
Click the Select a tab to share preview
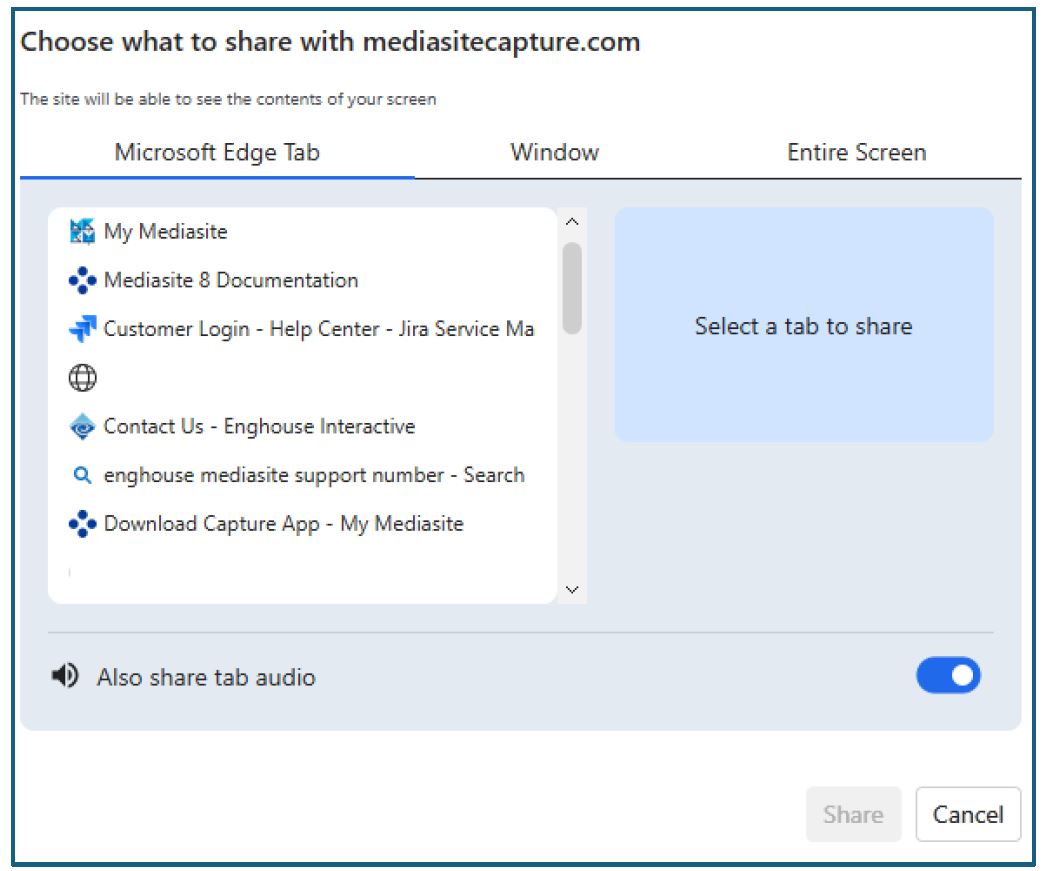click(x=803, y=326)
